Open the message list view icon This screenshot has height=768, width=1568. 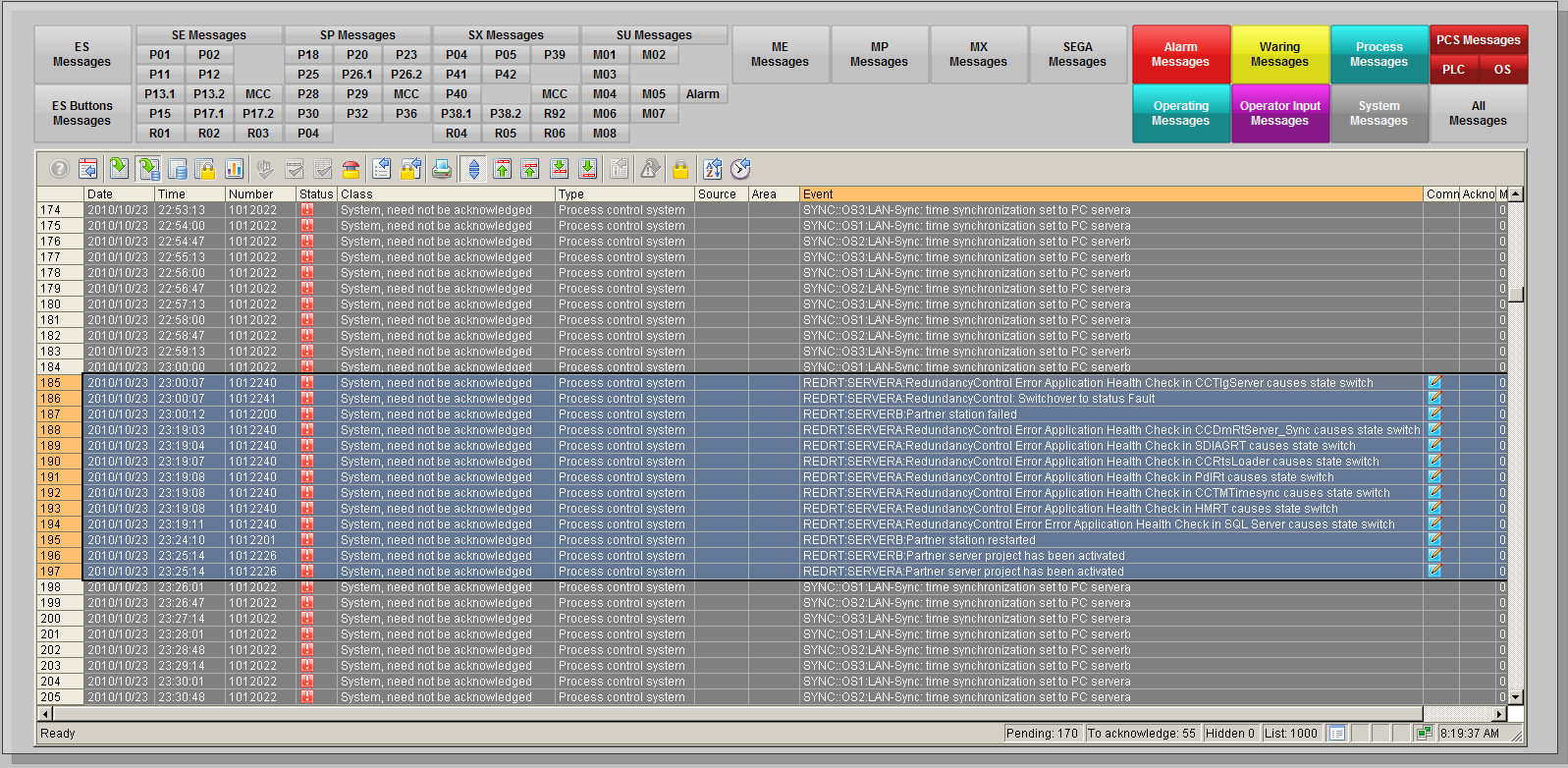click(118, 169)
